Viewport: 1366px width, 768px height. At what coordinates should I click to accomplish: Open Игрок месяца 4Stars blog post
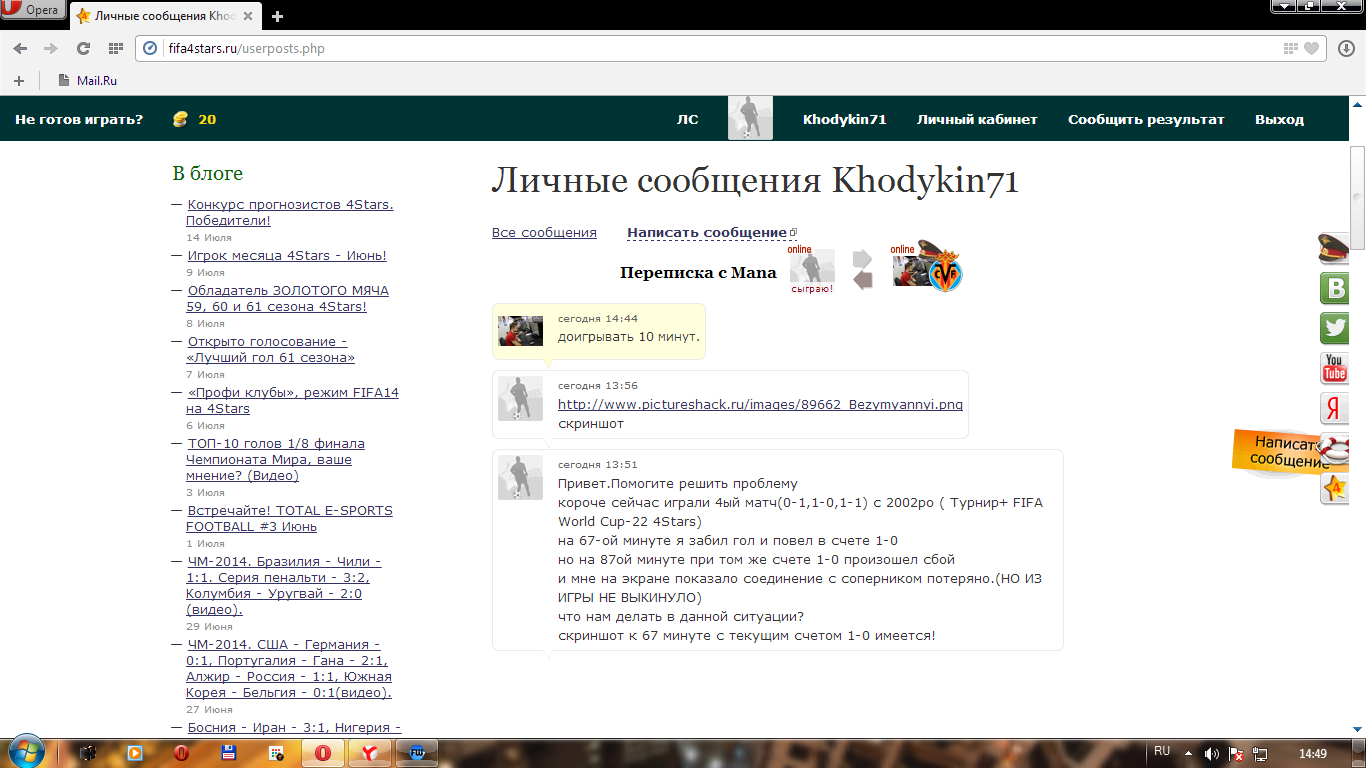[286, 256]
